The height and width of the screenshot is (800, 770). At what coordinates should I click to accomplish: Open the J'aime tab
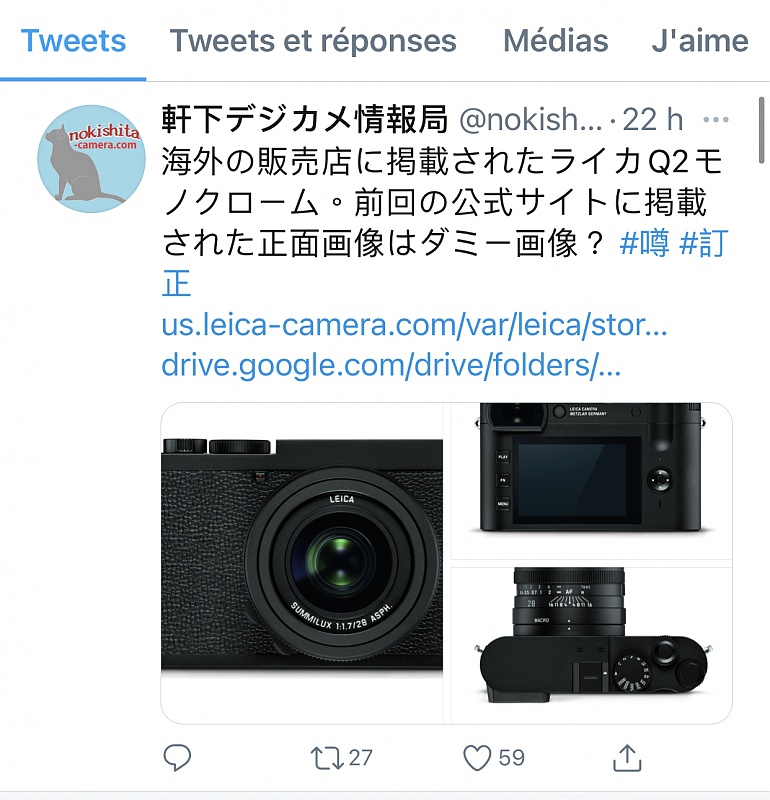[x=700, y=41]
